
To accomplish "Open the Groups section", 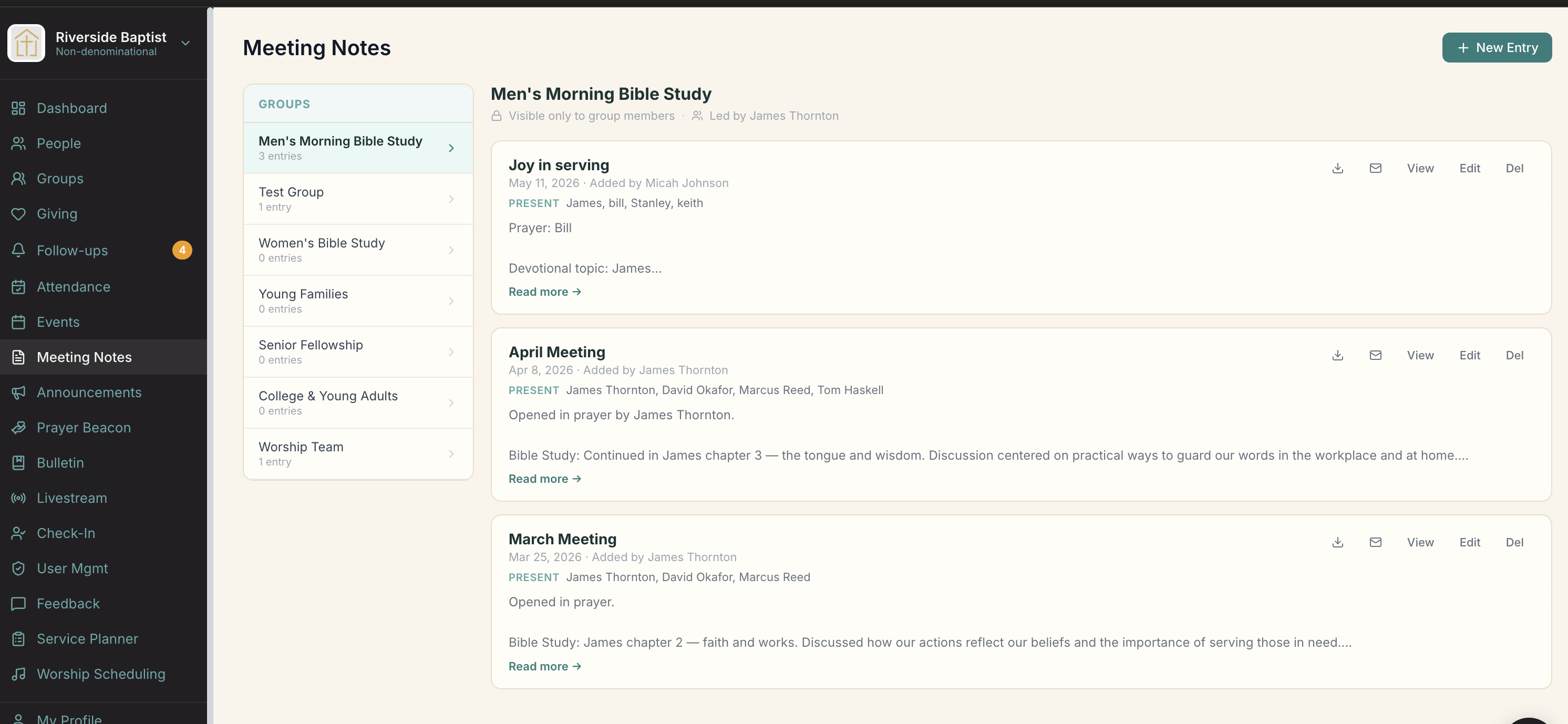I will pos(104,179).
